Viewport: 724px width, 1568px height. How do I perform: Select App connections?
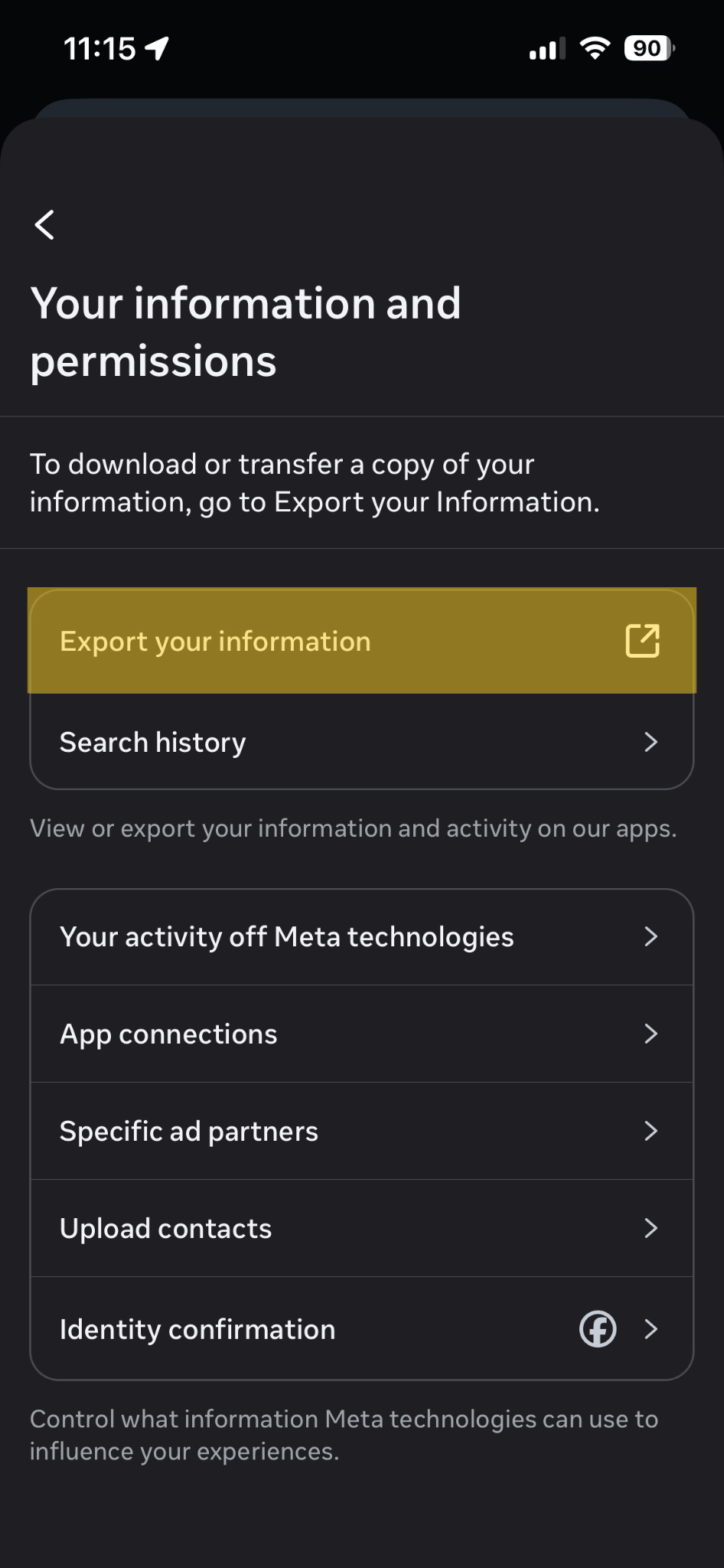[362, 1034]
